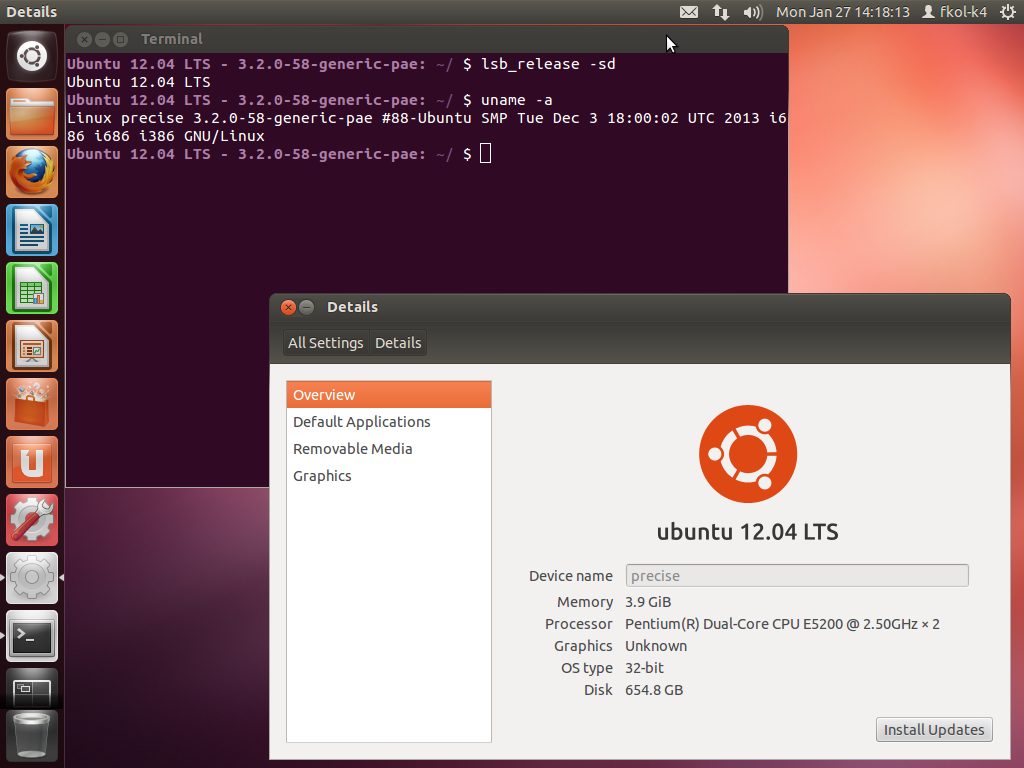This screenshot has width=1024, height=768.
Task: Open the clock showing Mon Jan 27 14:18:13
Action: click(842, 12)
